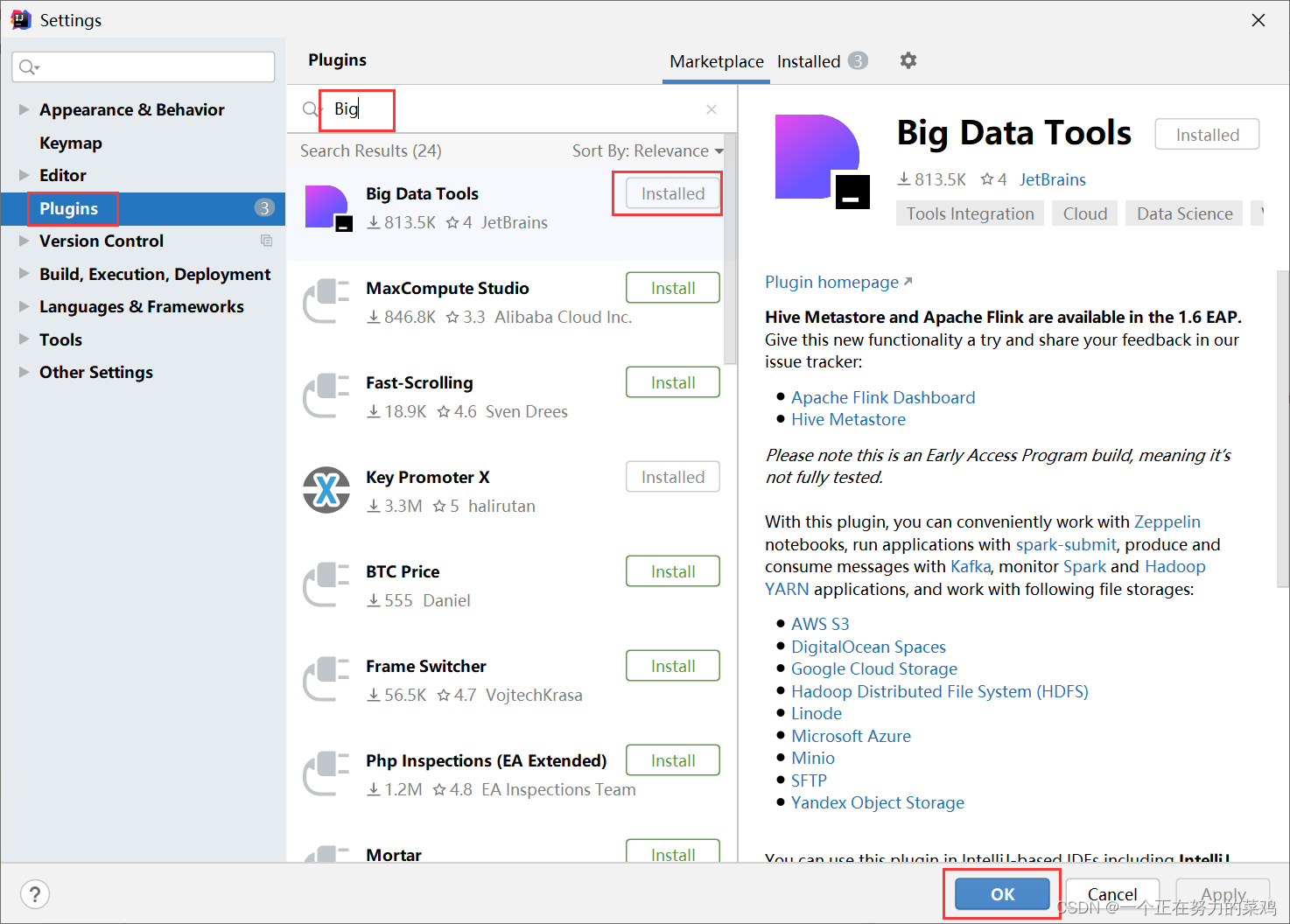Install Php Inspections (EA Extended)
1290x924 pixels.
point(673,760)
